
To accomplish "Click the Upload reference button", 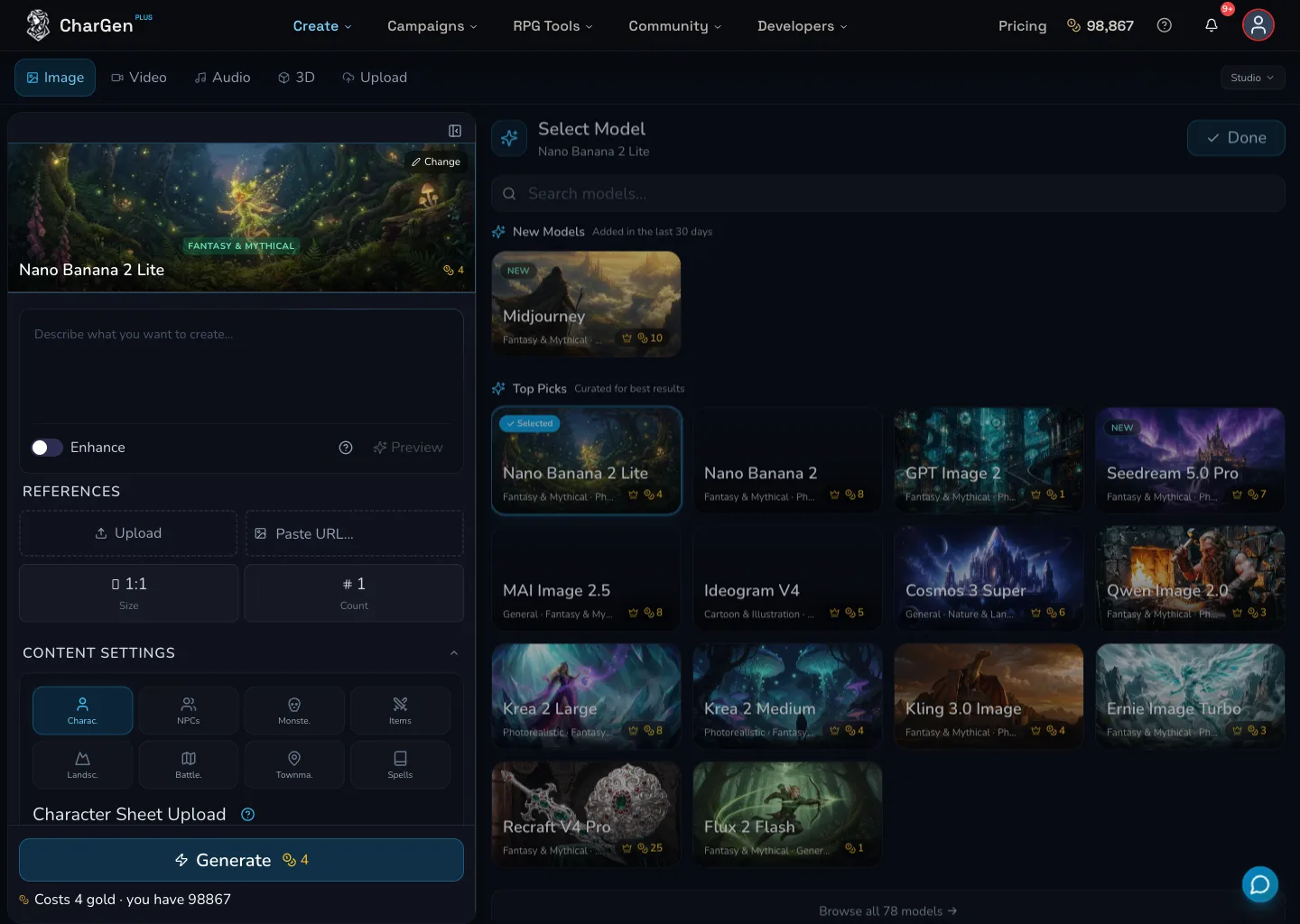I will point(129,533).
